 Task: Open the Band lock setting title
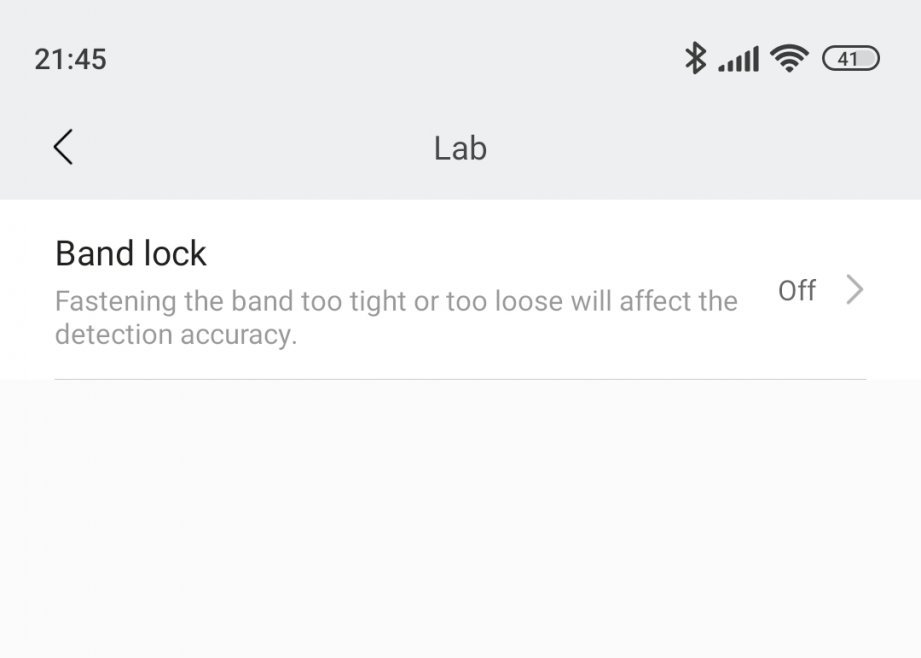point(131,254)
